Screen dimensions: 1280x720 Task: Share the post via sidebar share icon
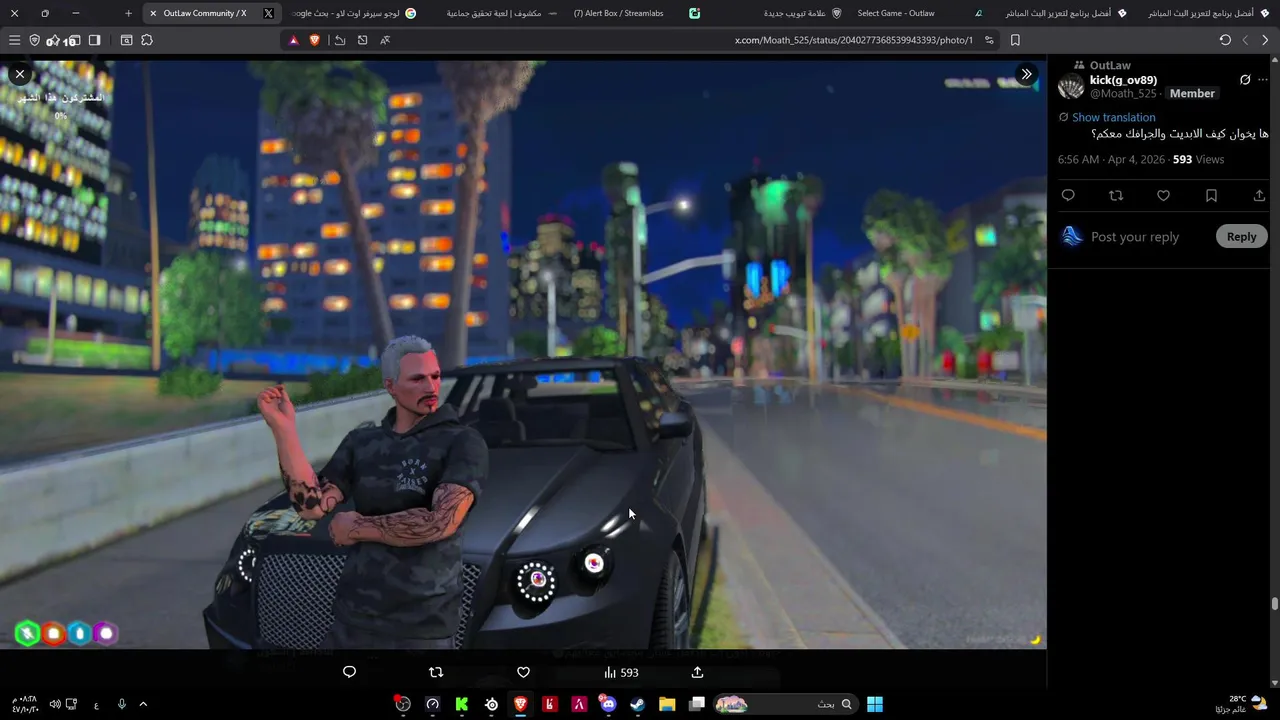click(x=1259, y=196)
